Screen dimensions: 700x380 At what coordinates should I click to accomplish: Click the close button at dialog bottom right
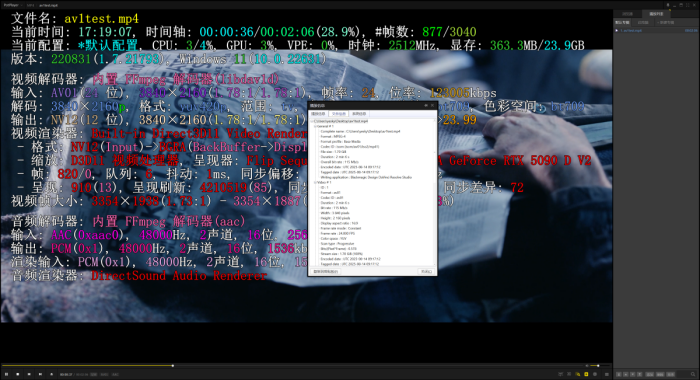coord(426,271)
